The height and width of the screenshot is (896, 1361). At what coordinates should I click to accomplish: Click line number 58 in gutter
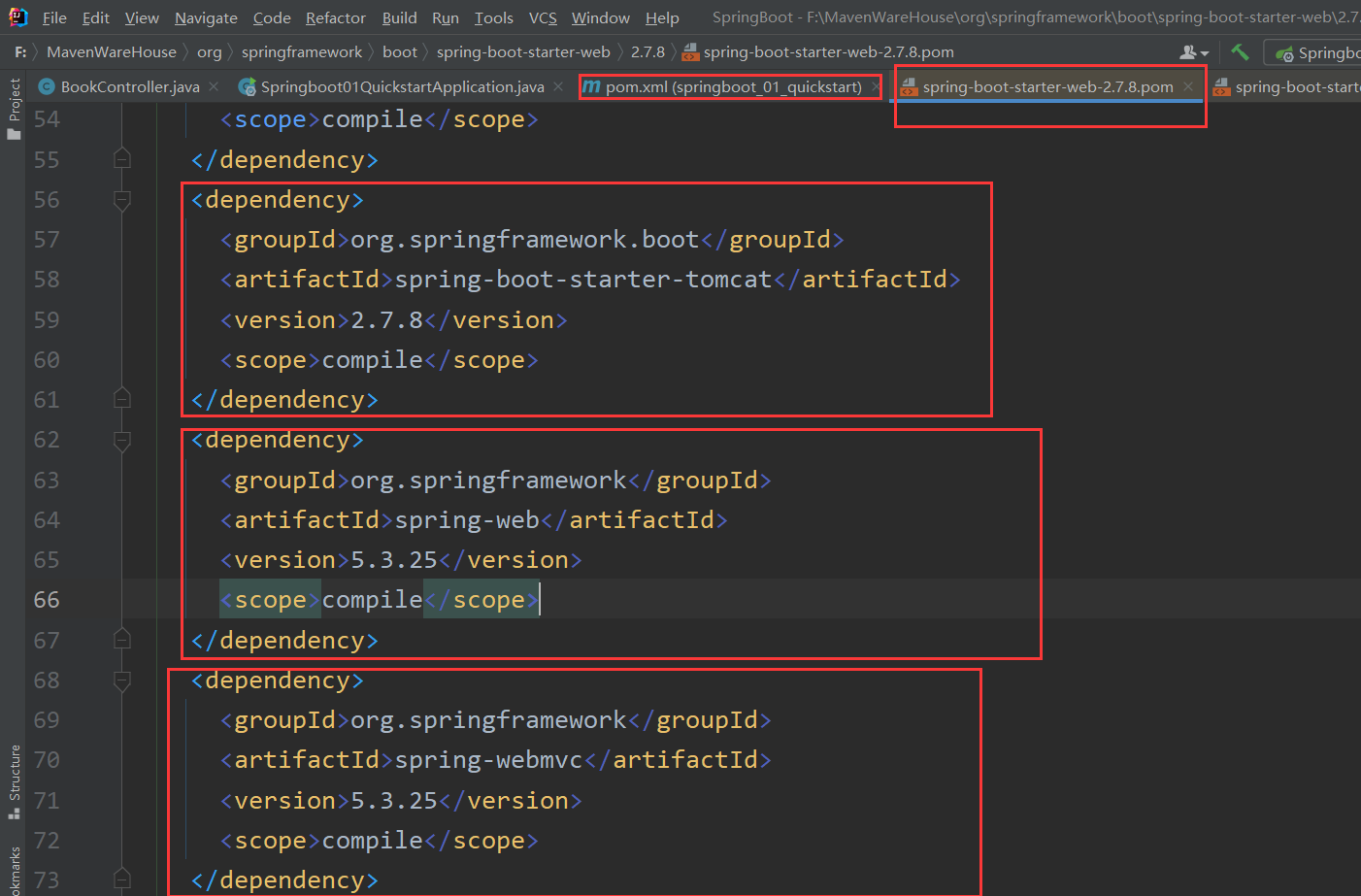47,280
